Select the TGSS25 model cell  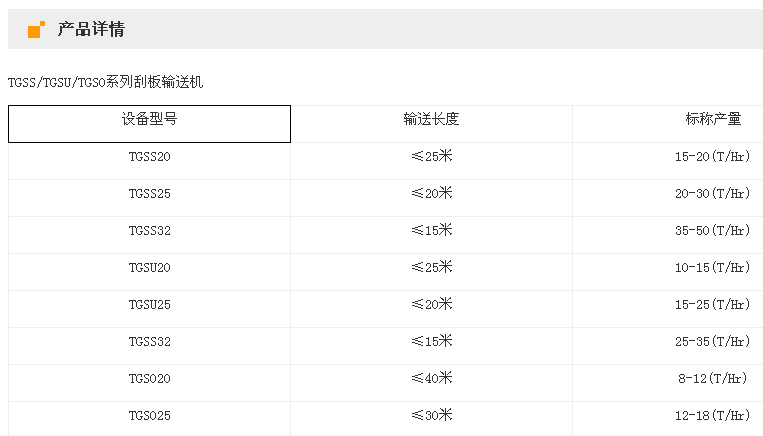pyautogui.click(x=150, y=194)
